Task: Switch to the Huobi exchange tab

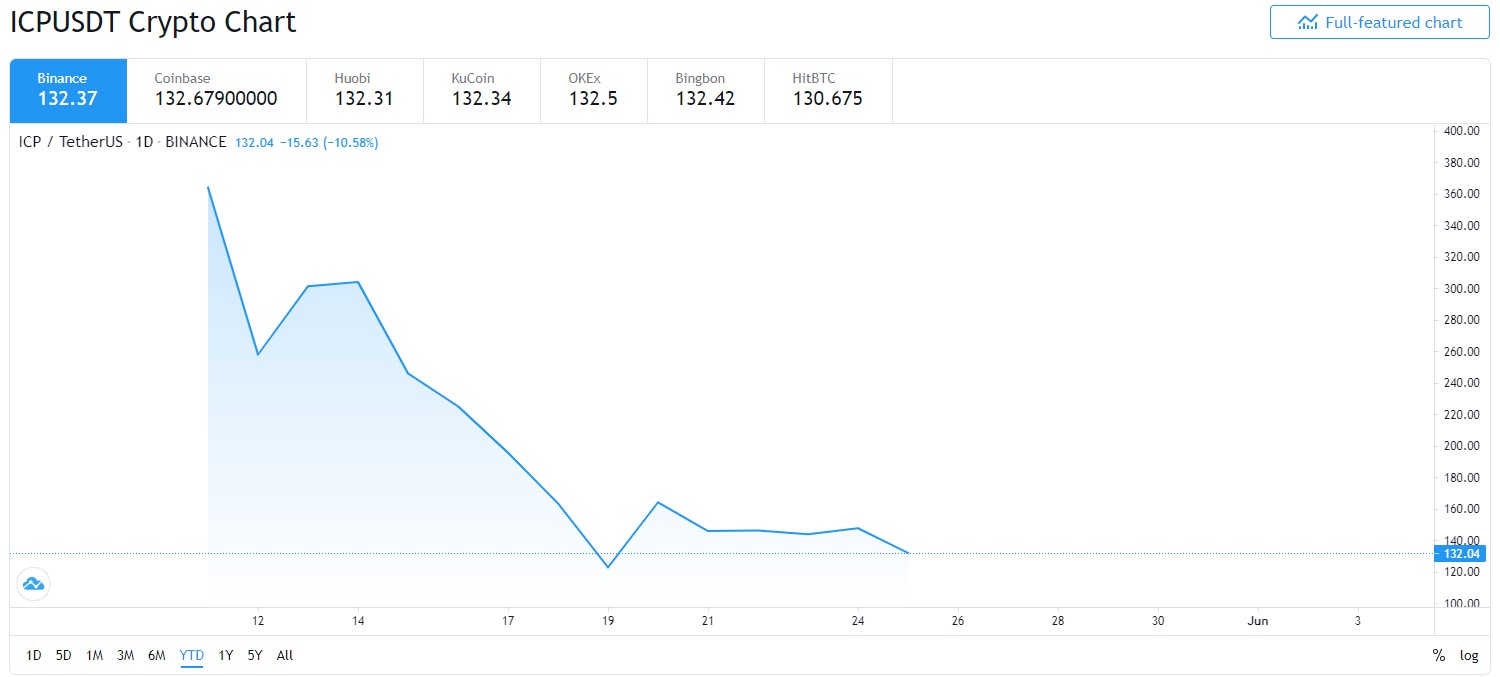Action: [x=365, y=91]
